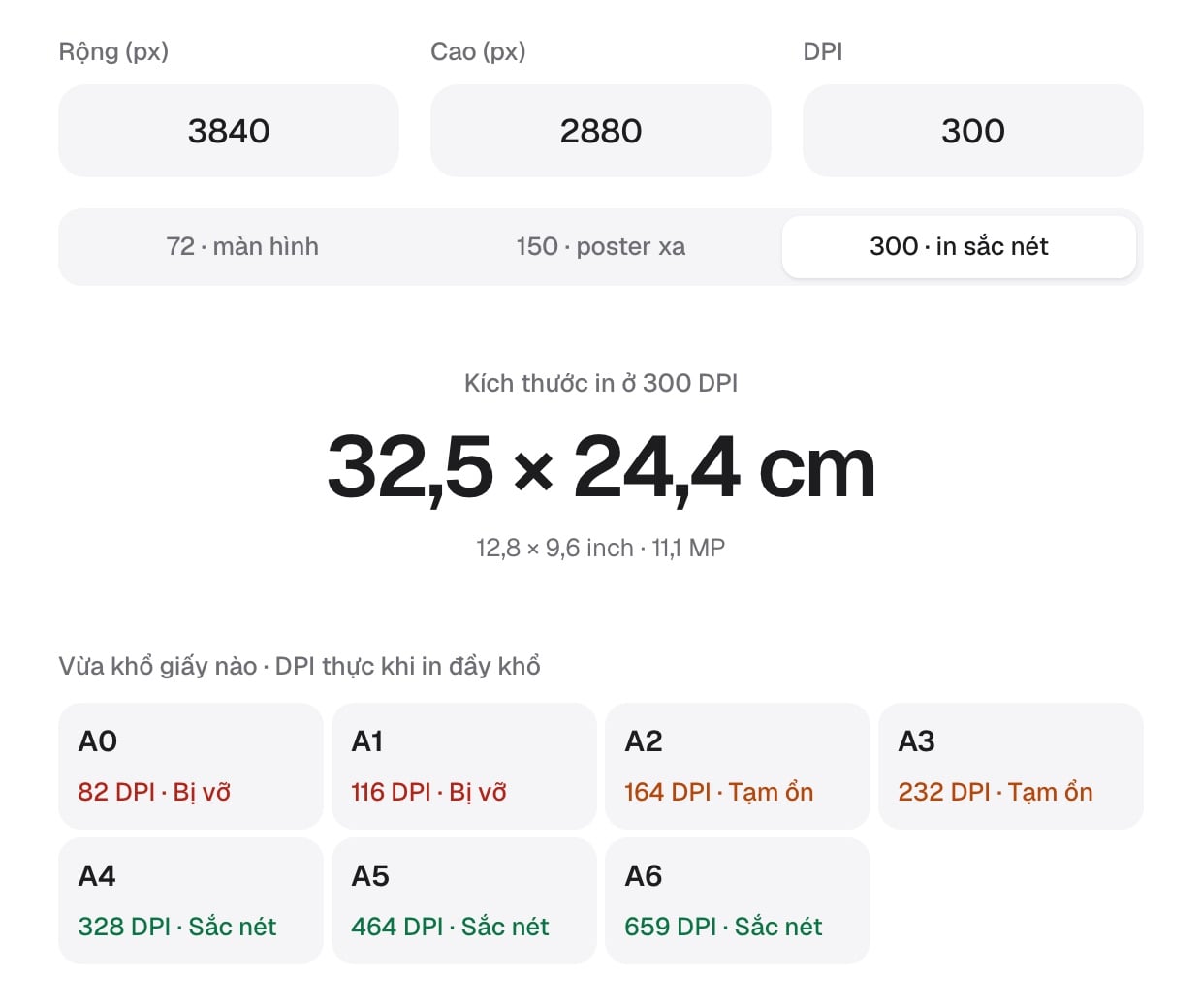Screen dimensions: 1202x1008
Task: Switch to the "150 · poster xa" preset
Action: 601,247
